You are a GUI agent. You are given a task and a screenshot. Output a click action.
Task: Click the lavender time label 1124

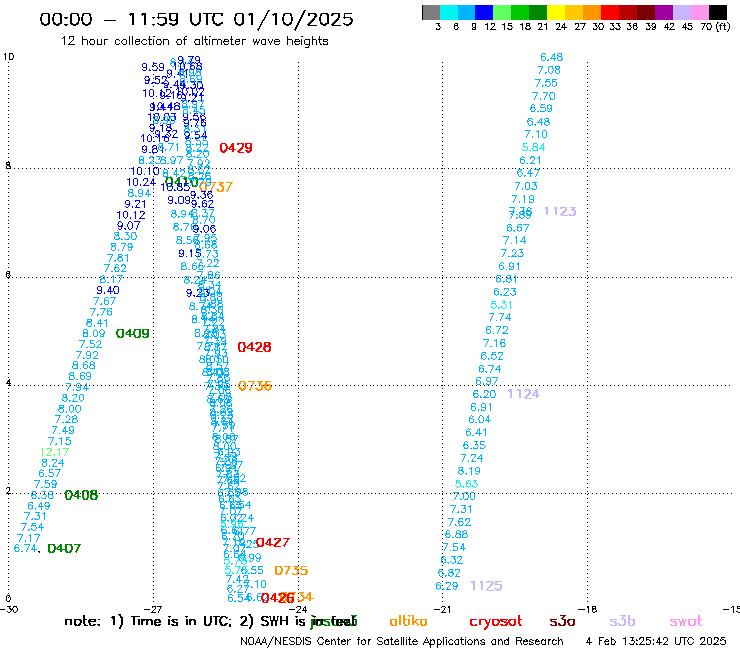[x=524, y=394]
